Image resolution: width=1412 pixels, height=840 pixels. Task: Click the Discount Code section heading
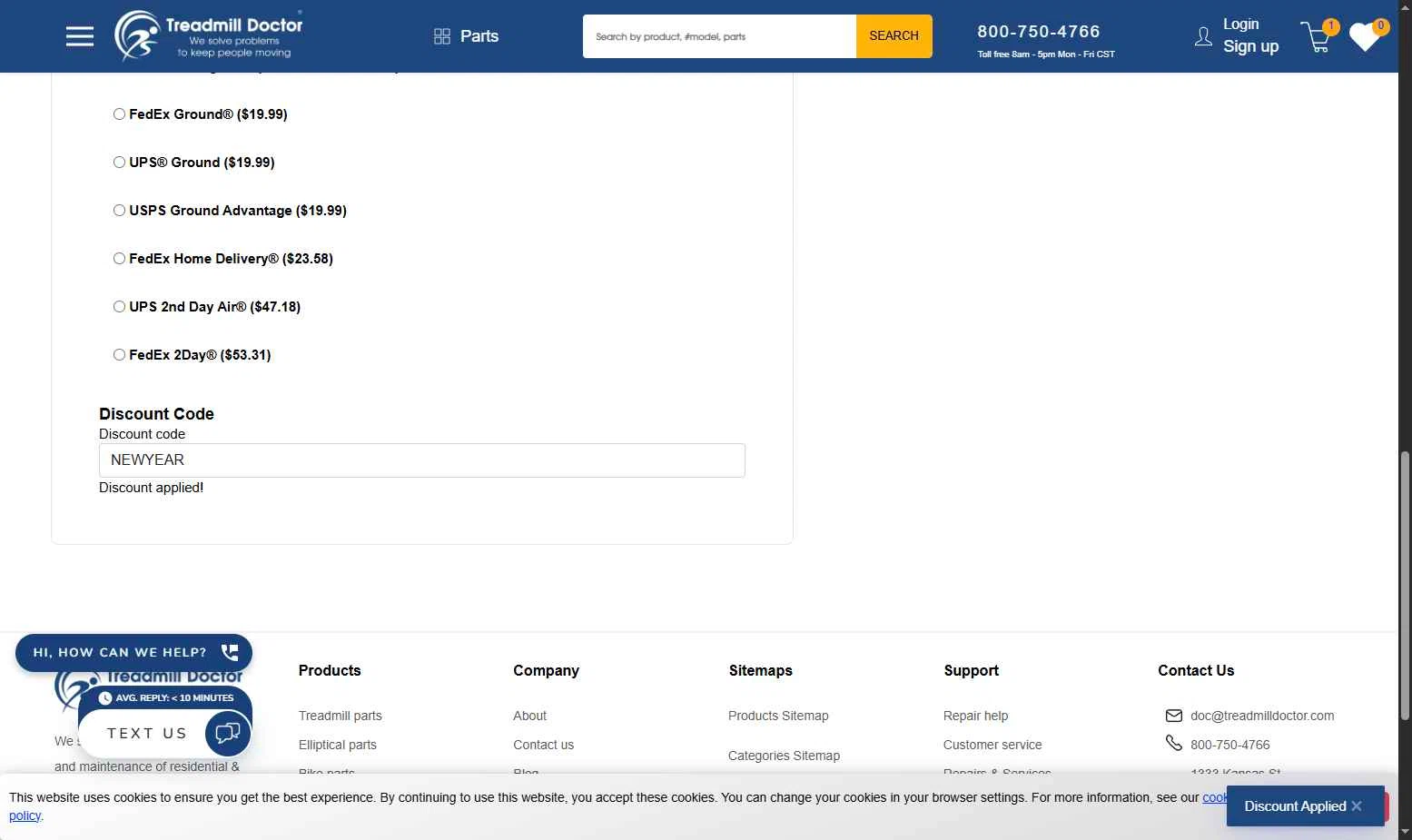[156, 414]
